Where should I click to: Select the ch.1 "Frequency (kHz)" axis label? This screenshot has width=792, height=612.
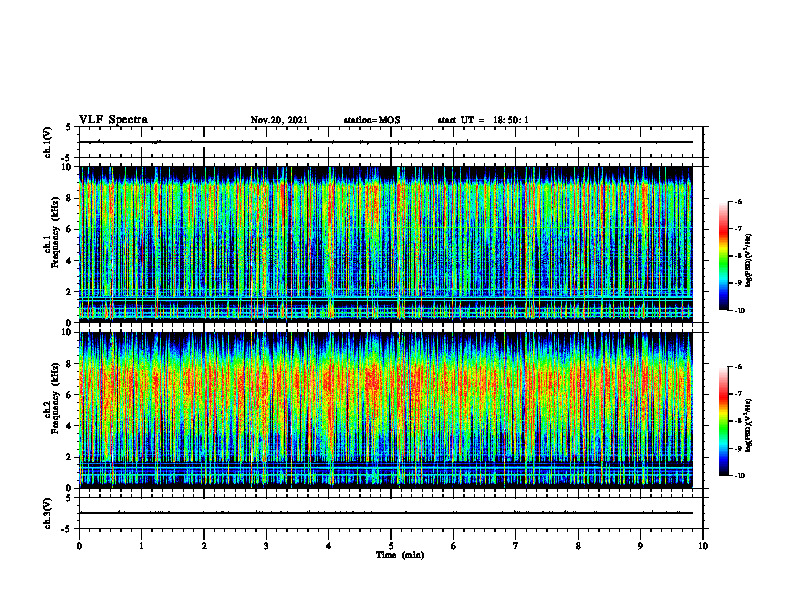pyautogui.click(x=54, y=232)
